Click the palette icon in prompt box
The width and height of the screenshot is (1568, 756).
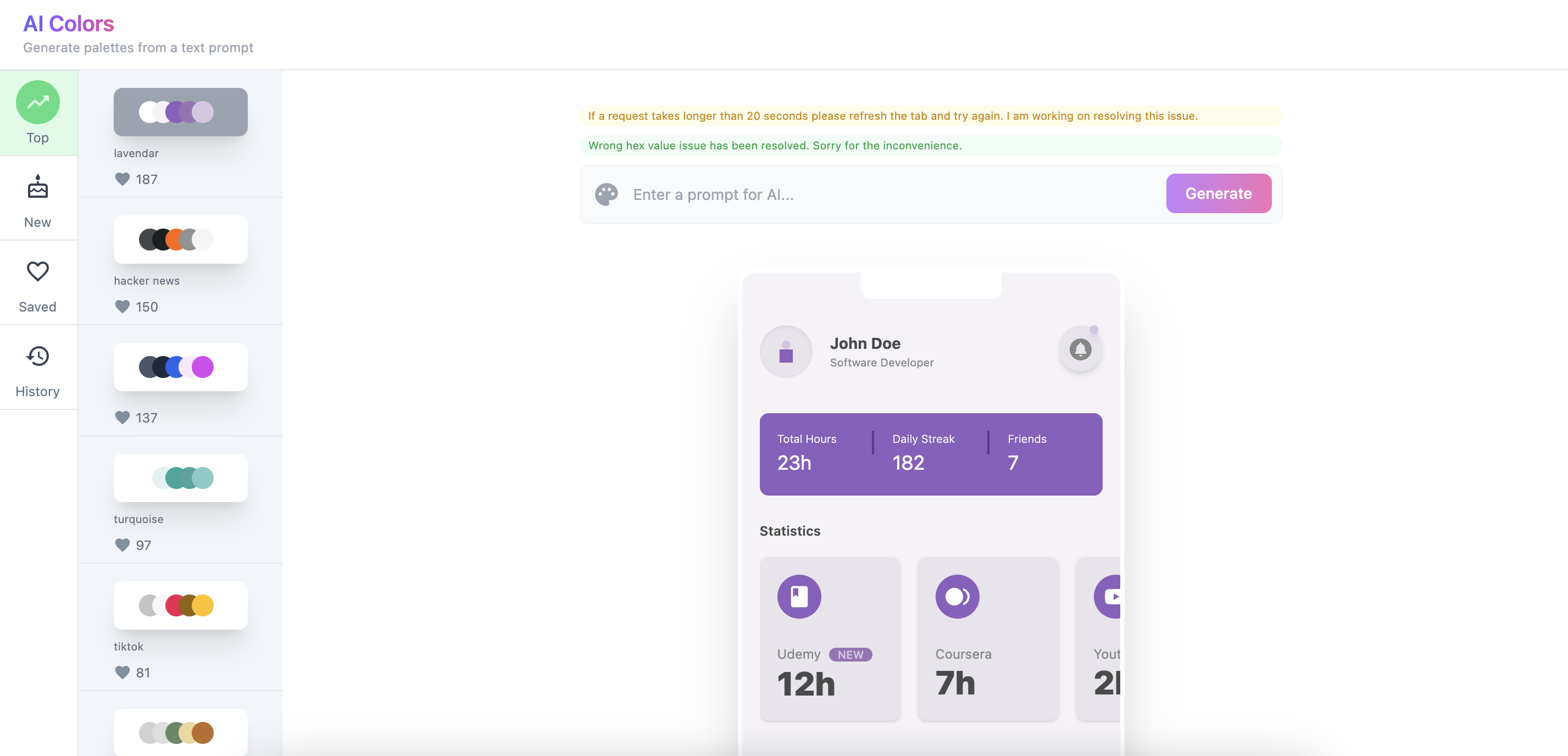click(x=606, y=195)
